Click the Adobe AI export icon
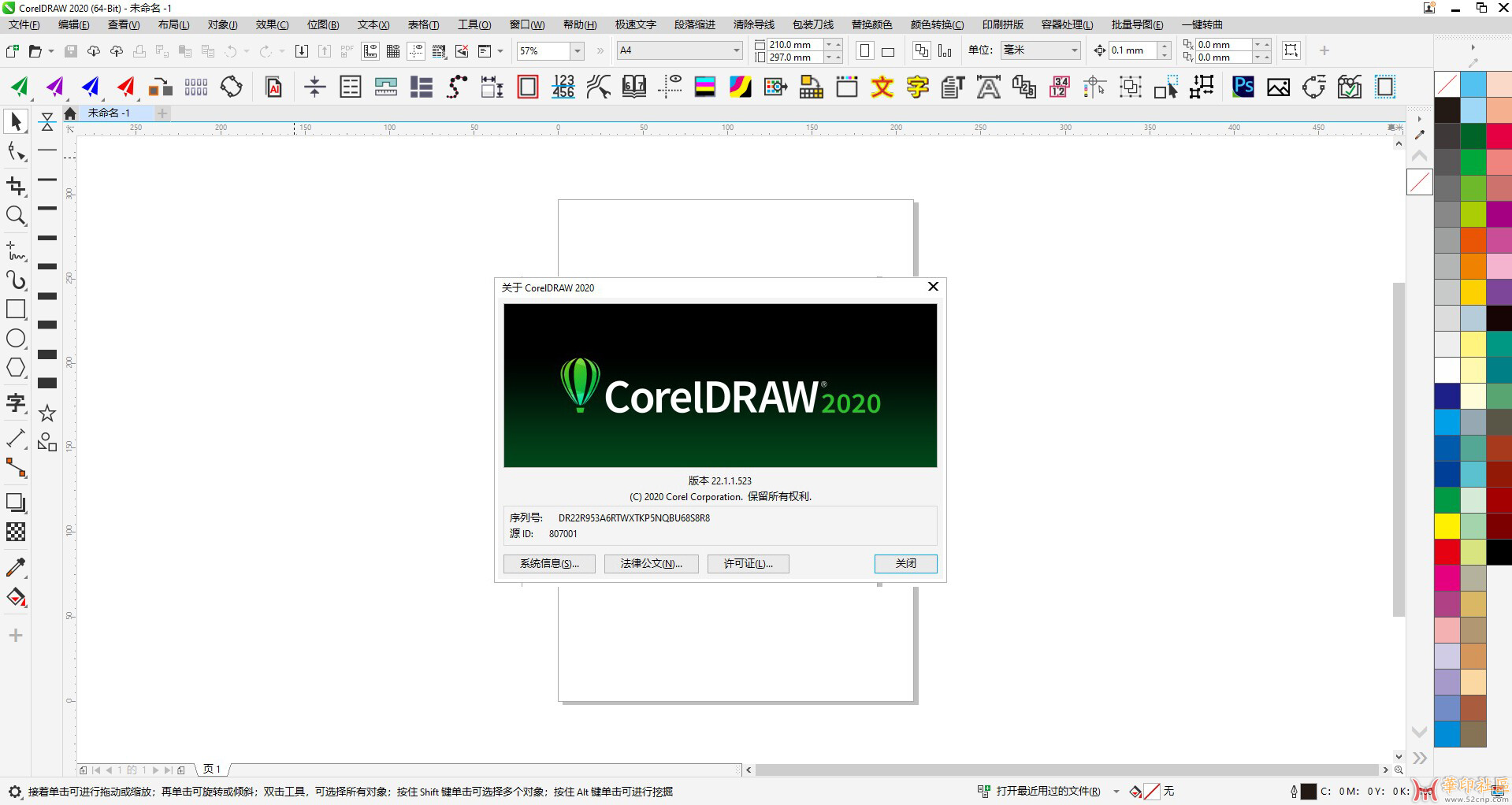This screenshot has height=805, width=1512. [x=273, y=87]
